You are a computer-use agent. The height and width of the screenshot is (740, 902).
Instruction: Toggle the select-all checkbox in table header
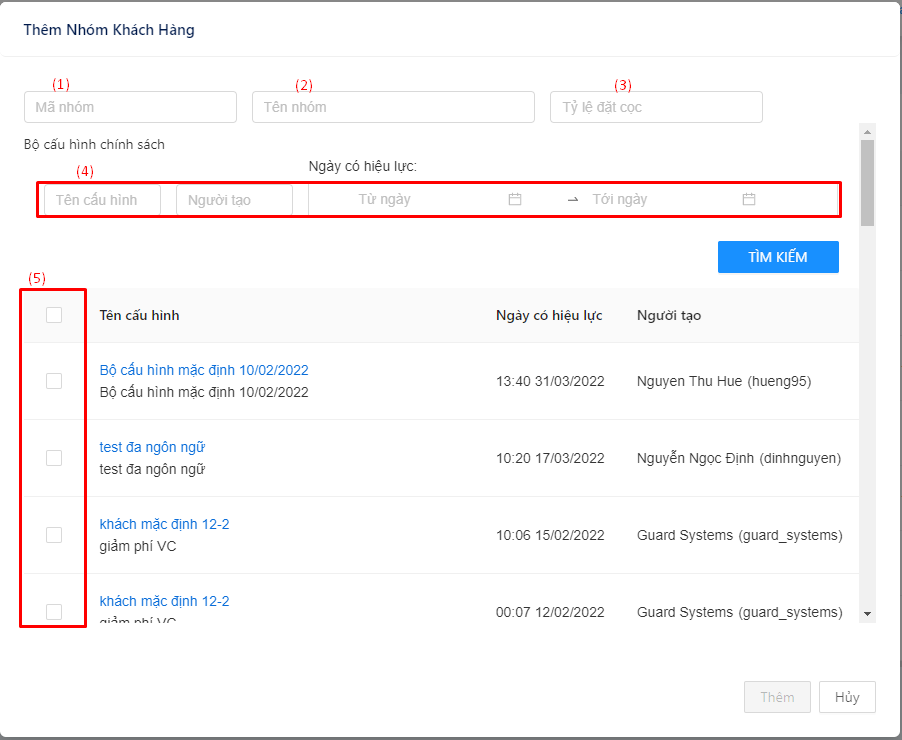coord(54,315)
